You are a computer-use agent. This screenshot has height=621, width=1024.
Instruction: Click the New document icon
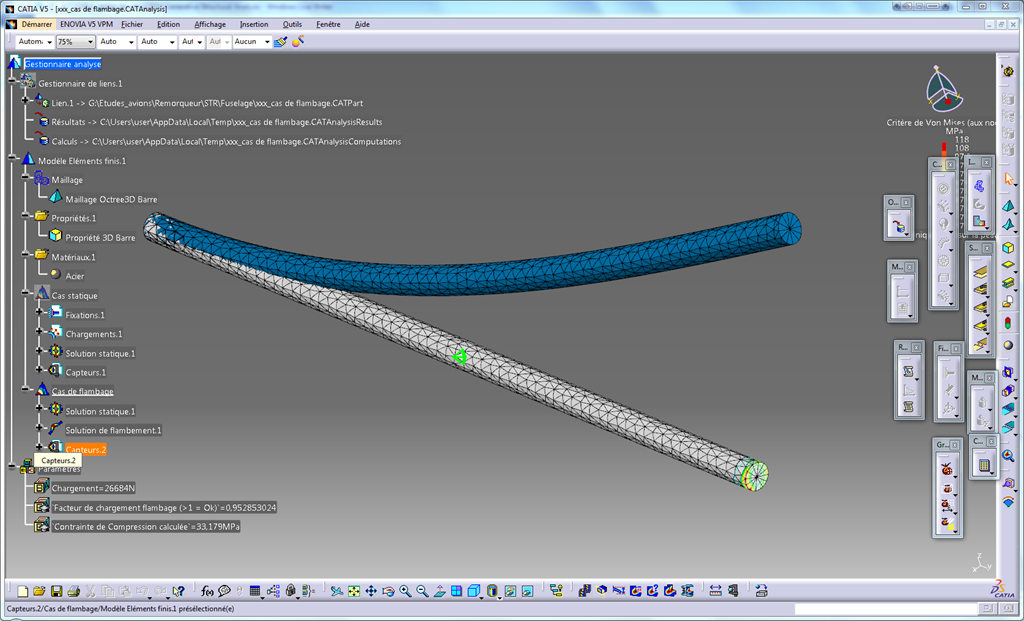pos(23,591)
